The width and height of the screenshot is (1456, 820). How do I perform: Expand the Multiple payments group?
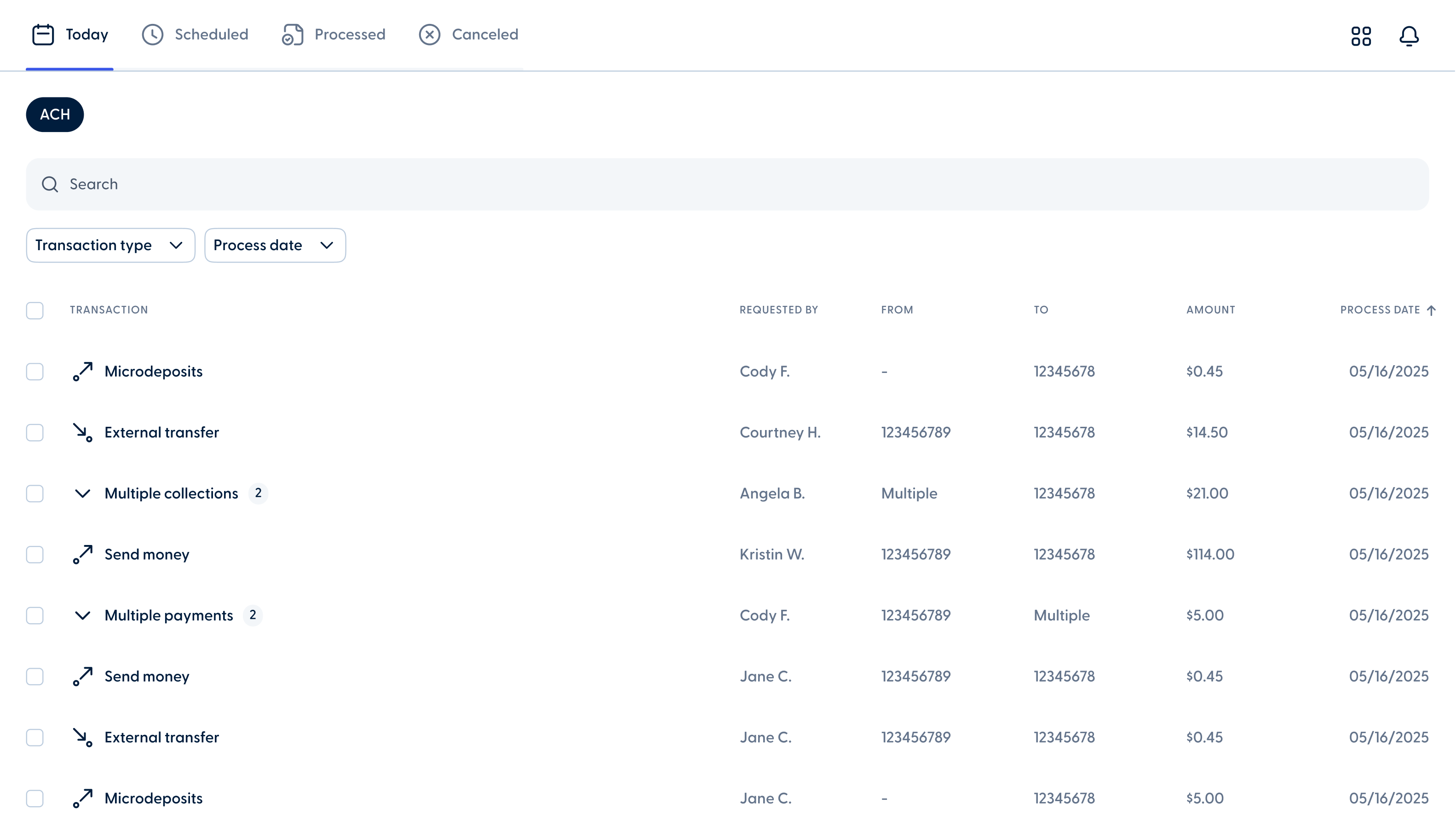pyautogui.click(x=82, y=615)
